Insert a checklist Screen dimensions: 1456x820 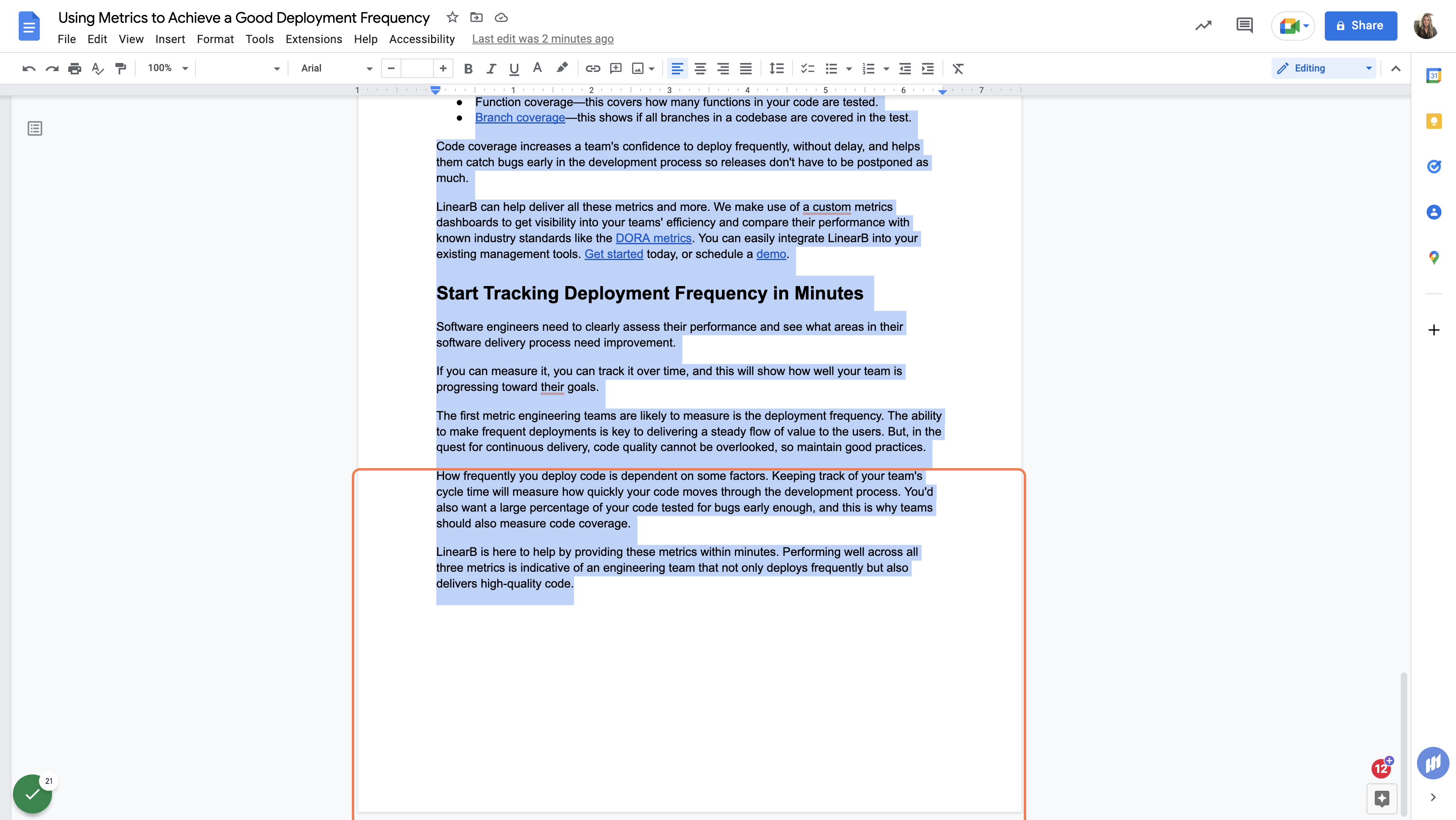pyautogui.click(x=807, y=68)
